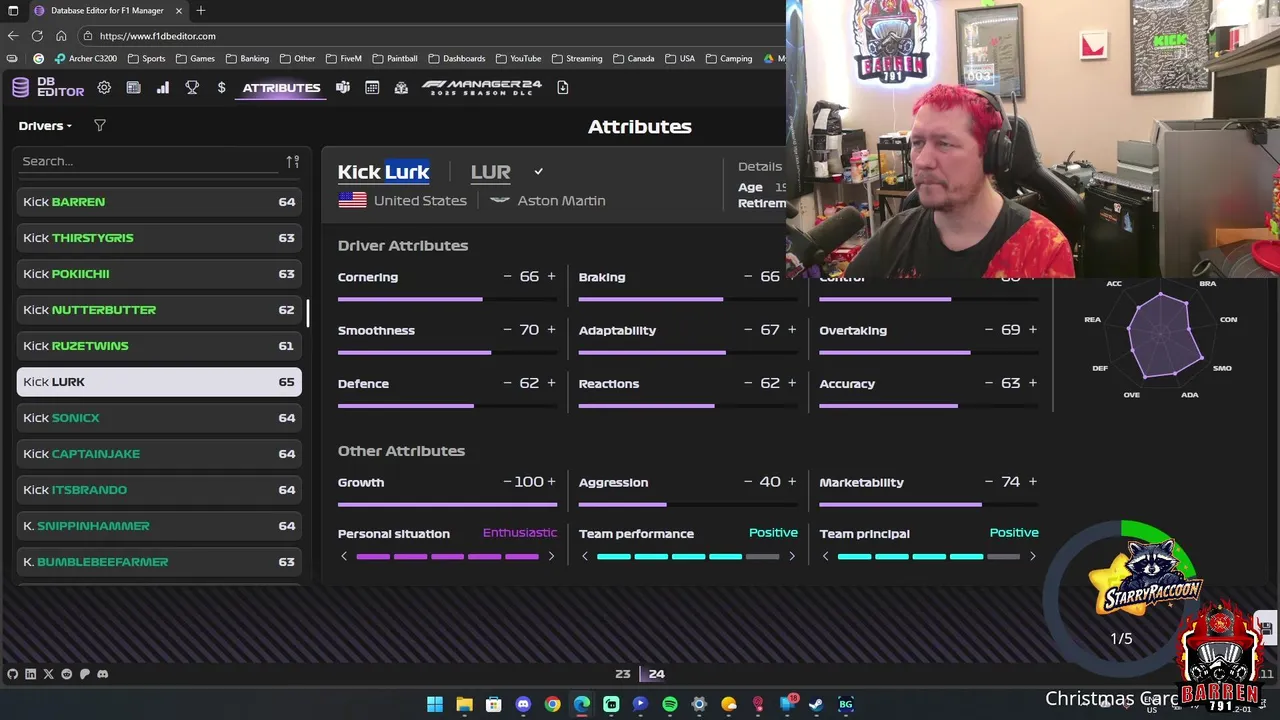Toggle sort order icon in search box
This screenshot has width=1280, height=720.
click(292, 161)
